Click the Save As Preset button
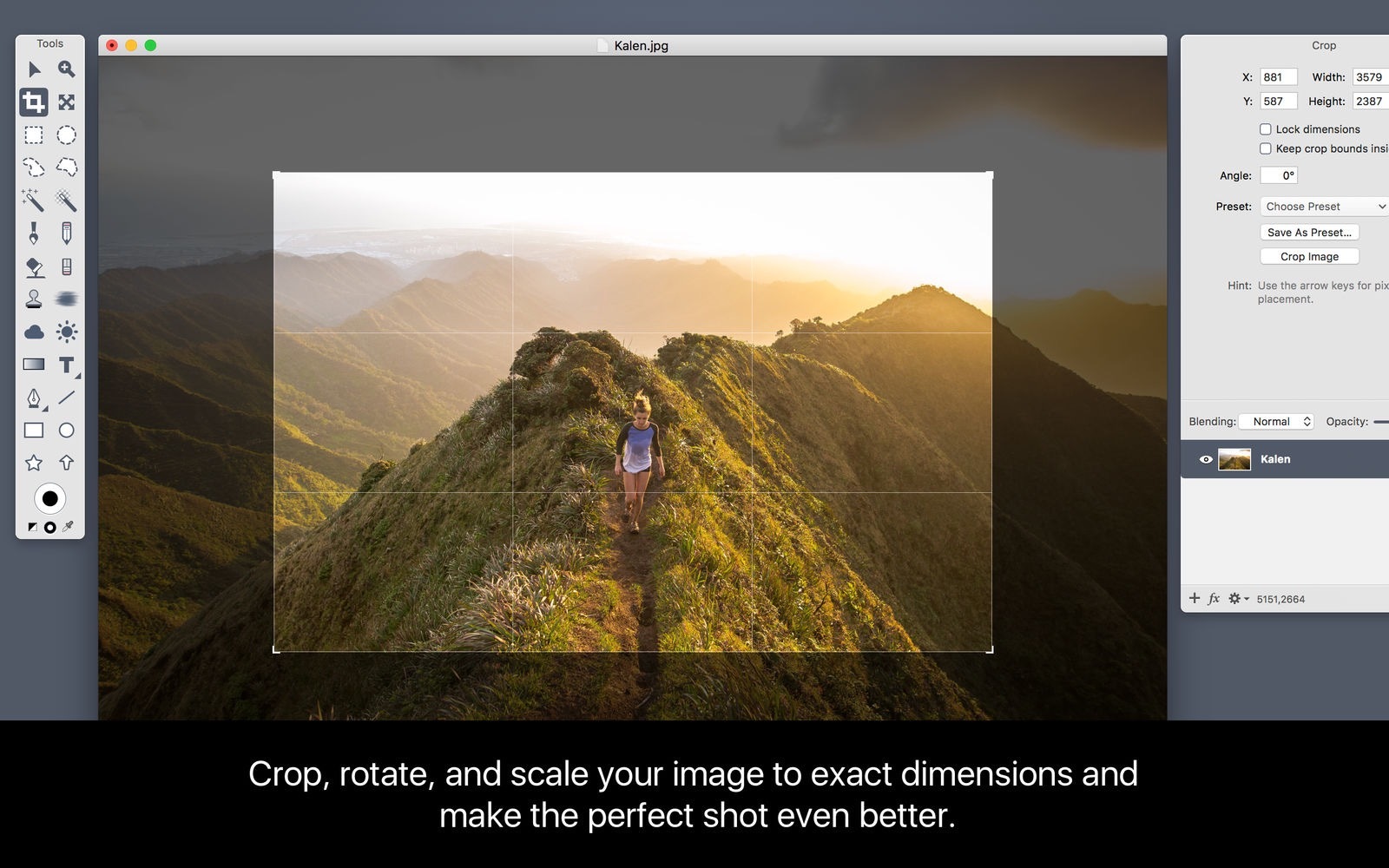The width and height of the screenshot is (1389, 868). [x=1309, y=233]
